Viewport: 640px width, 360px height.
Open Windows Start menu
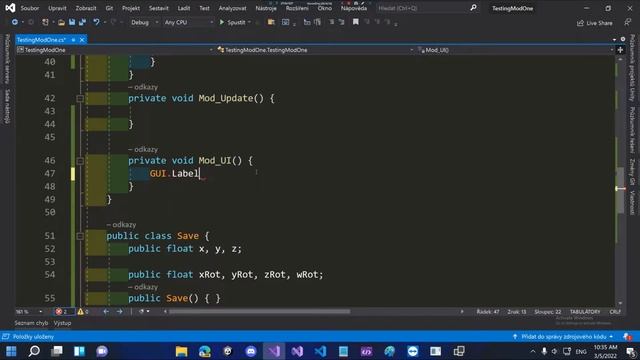tap(11, 351)
